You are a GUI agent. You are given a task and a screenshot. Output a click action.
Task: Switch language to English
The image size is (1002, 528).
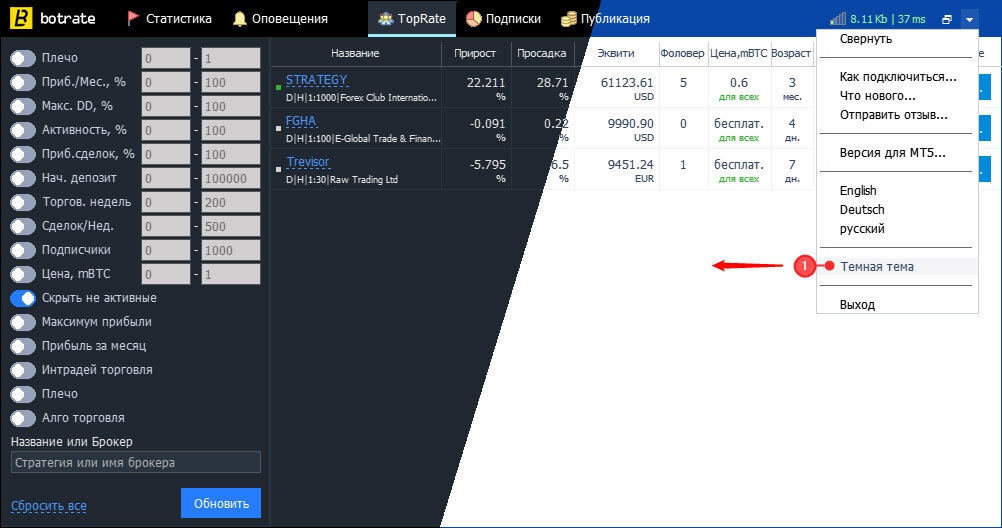(858, 190)
